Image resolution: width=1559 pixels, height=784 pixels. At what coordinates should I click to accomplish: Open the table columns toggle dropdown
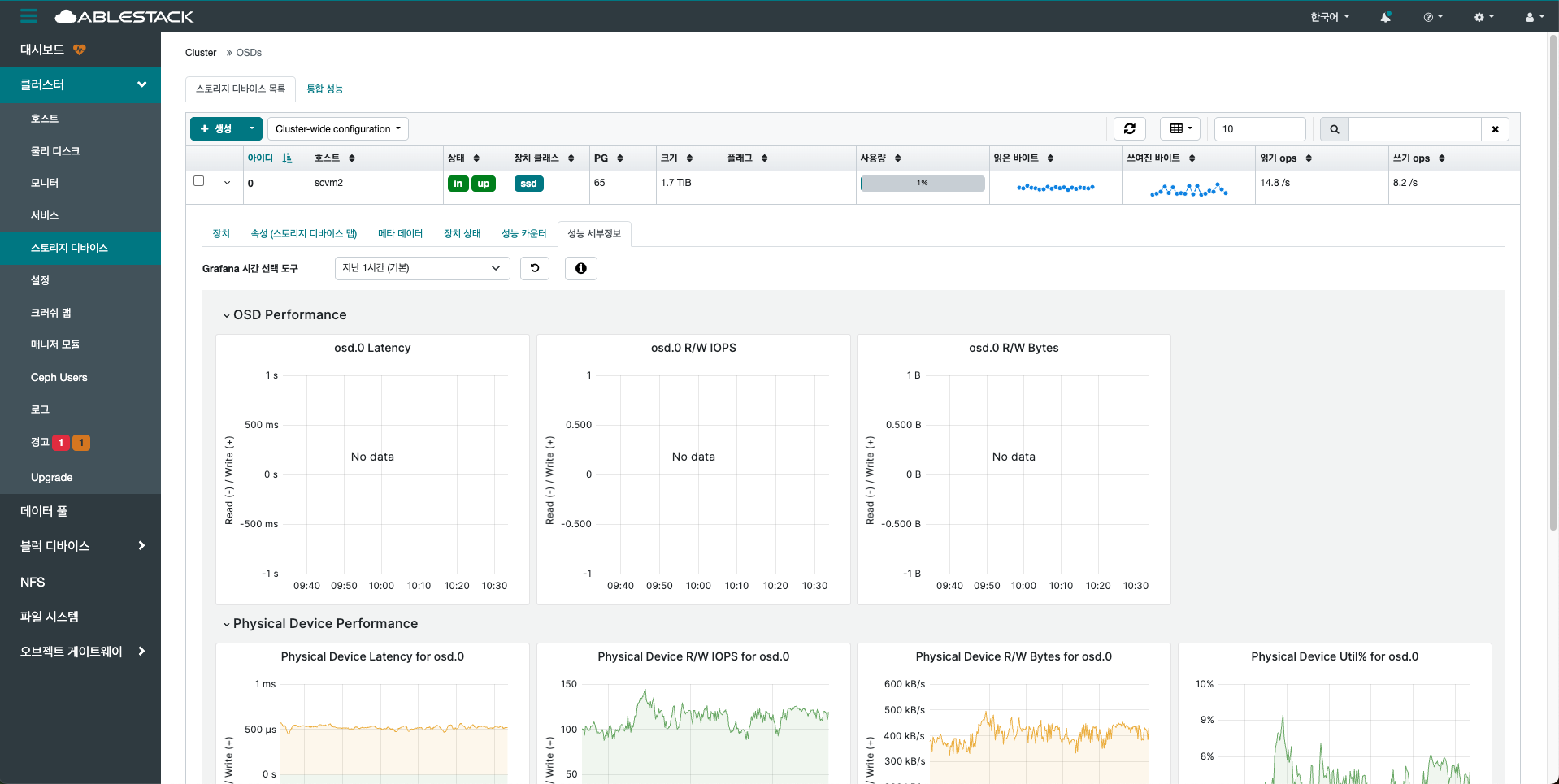click(x=1179, y=128)
